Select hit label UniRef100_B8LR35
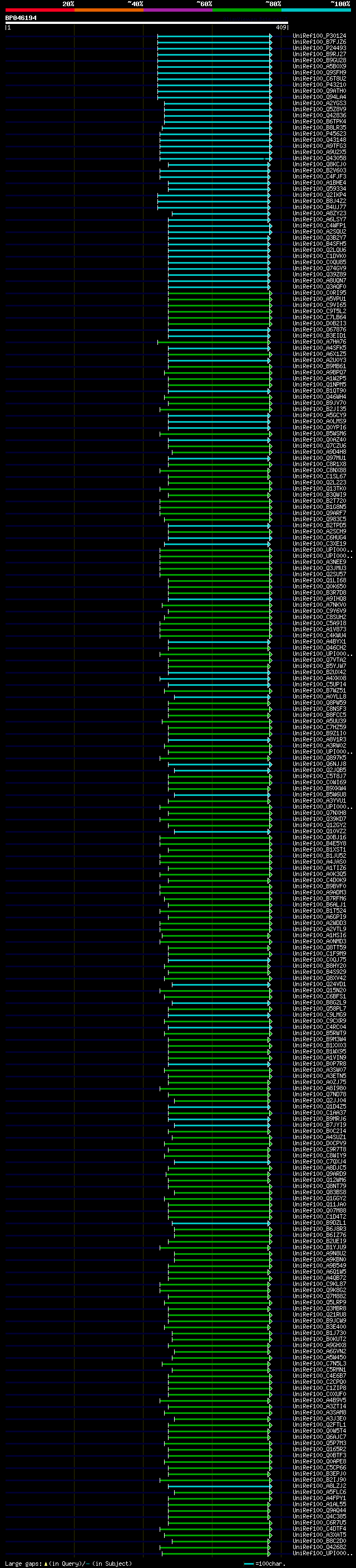The image size is (356, 1568). tap(319, 128)
